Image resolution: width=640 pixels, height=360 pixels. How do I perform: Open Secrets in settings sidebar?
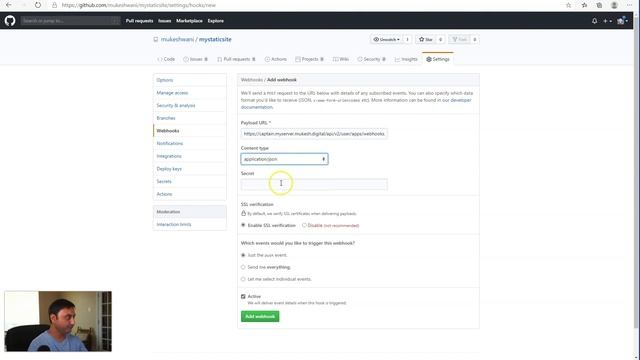click(x=190, y=181)
